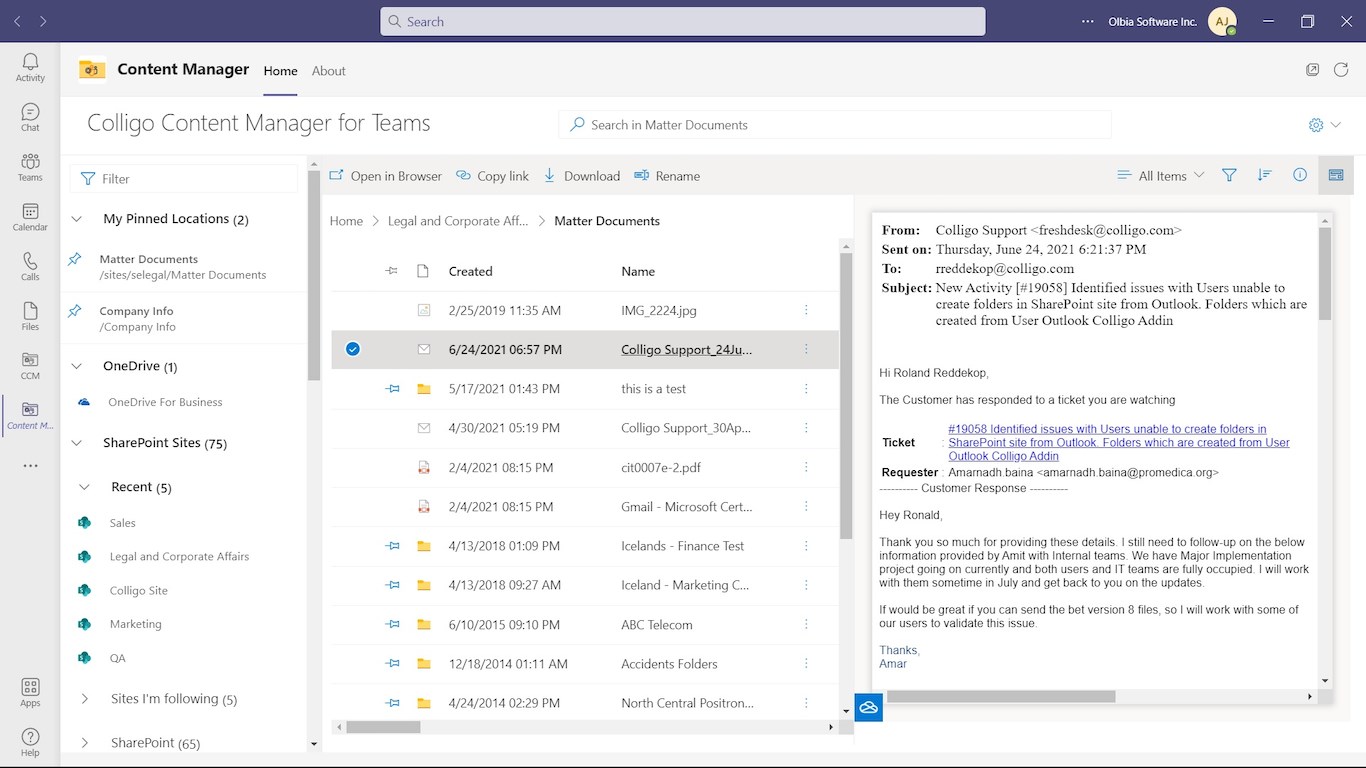This screenshot has height=768, width=1366.
Task: Open row actions for cit0007e-2.pdf
Action: [x=806, y=468]
